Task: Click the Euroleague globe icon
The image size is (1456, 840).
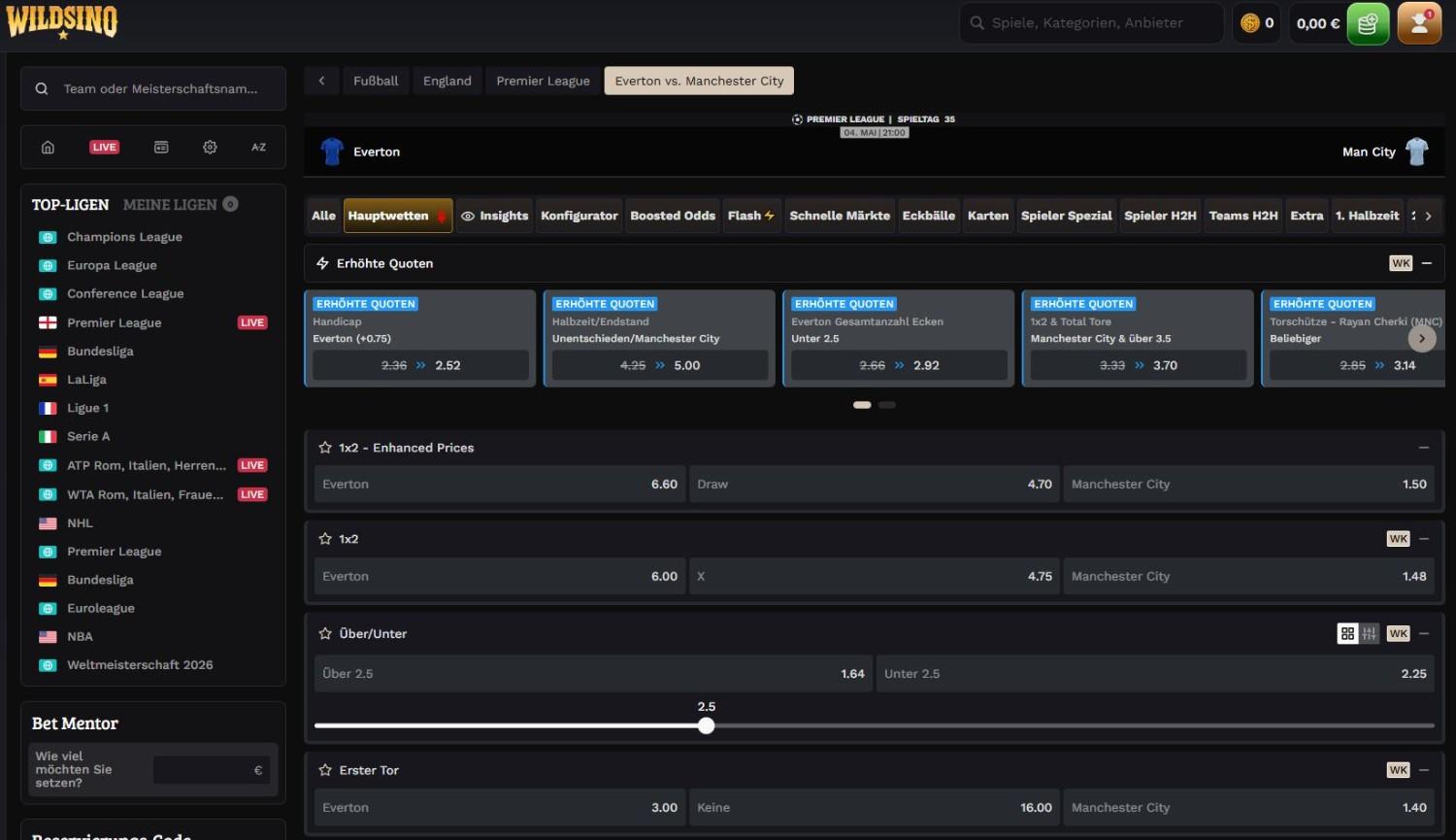Action: (x=48, y=609)
